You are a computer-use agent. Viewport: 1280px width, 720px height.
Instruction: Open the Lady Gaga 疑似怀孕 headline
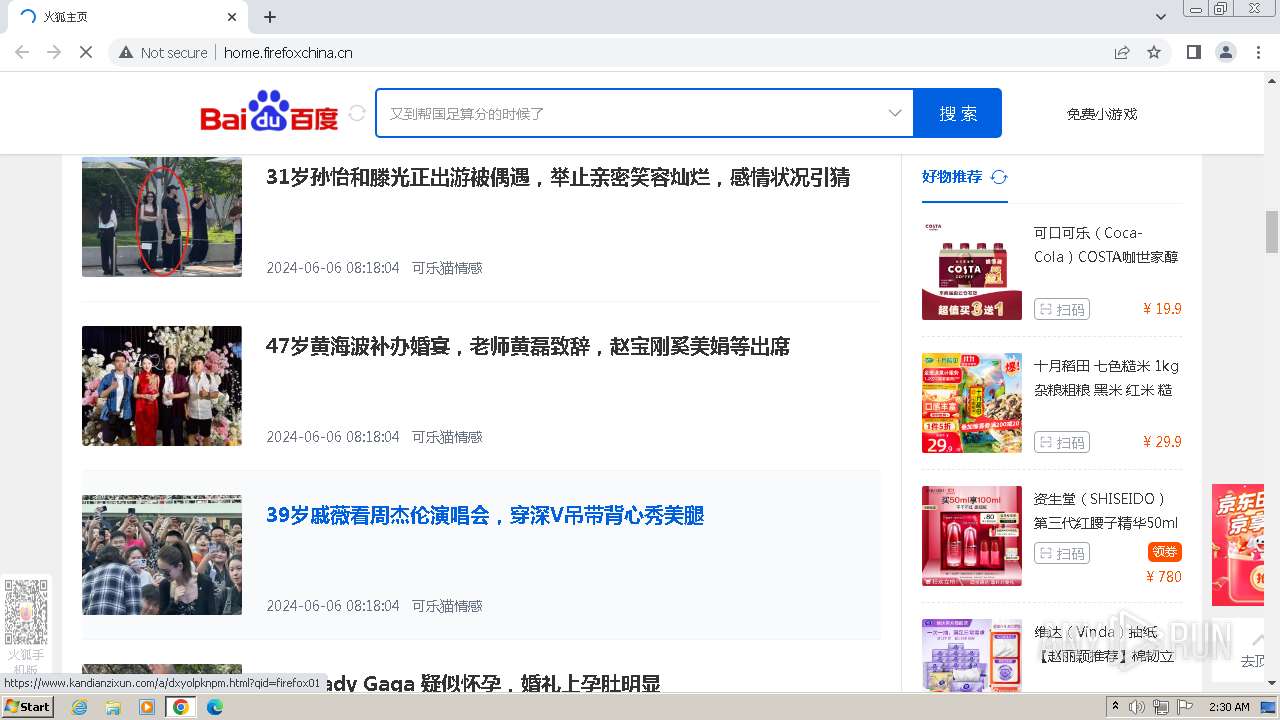click(x=490, y=684)
